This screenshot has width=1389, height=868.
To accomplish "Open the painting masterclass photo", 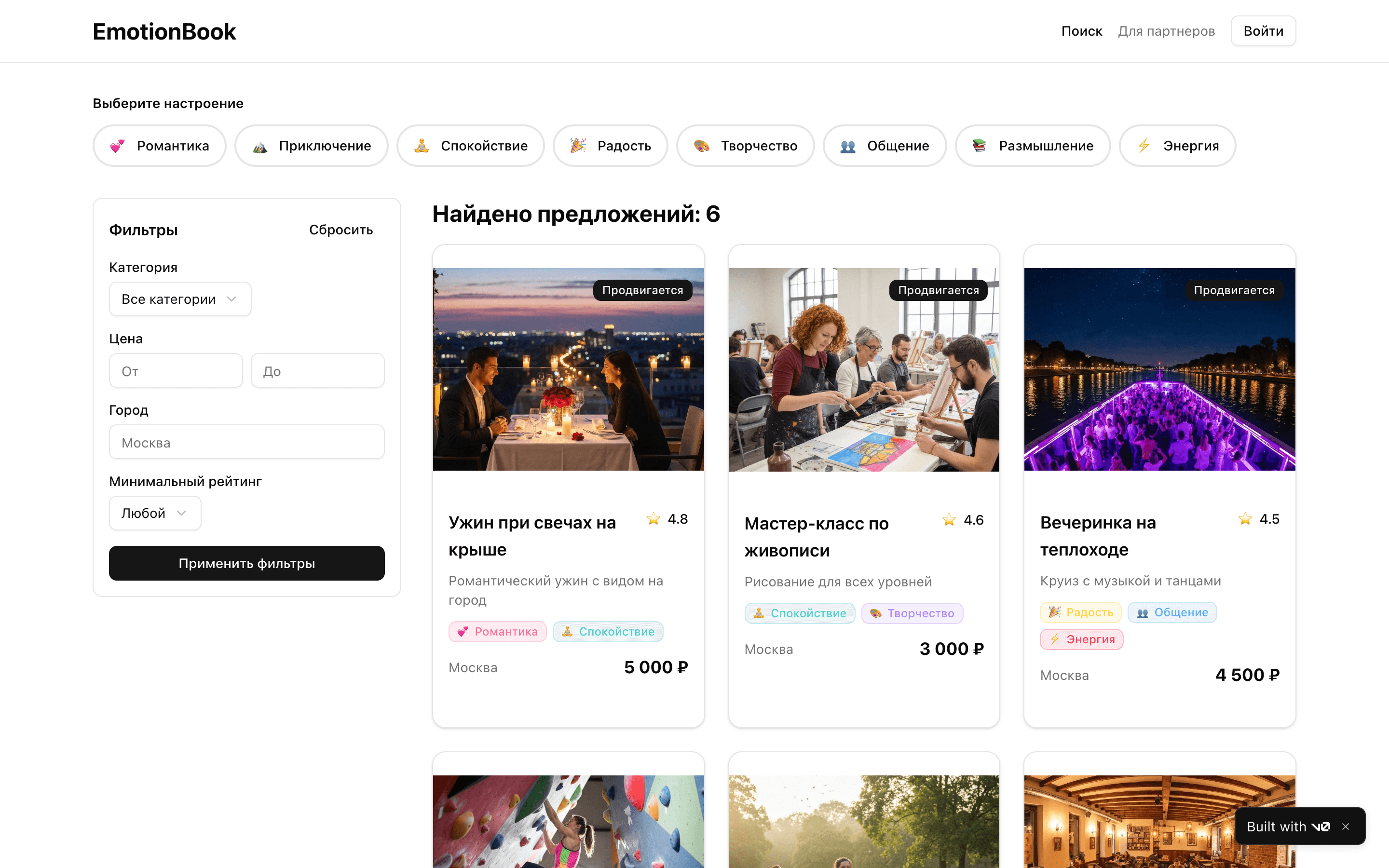I will pyautogui.click(x=864, y=370).
